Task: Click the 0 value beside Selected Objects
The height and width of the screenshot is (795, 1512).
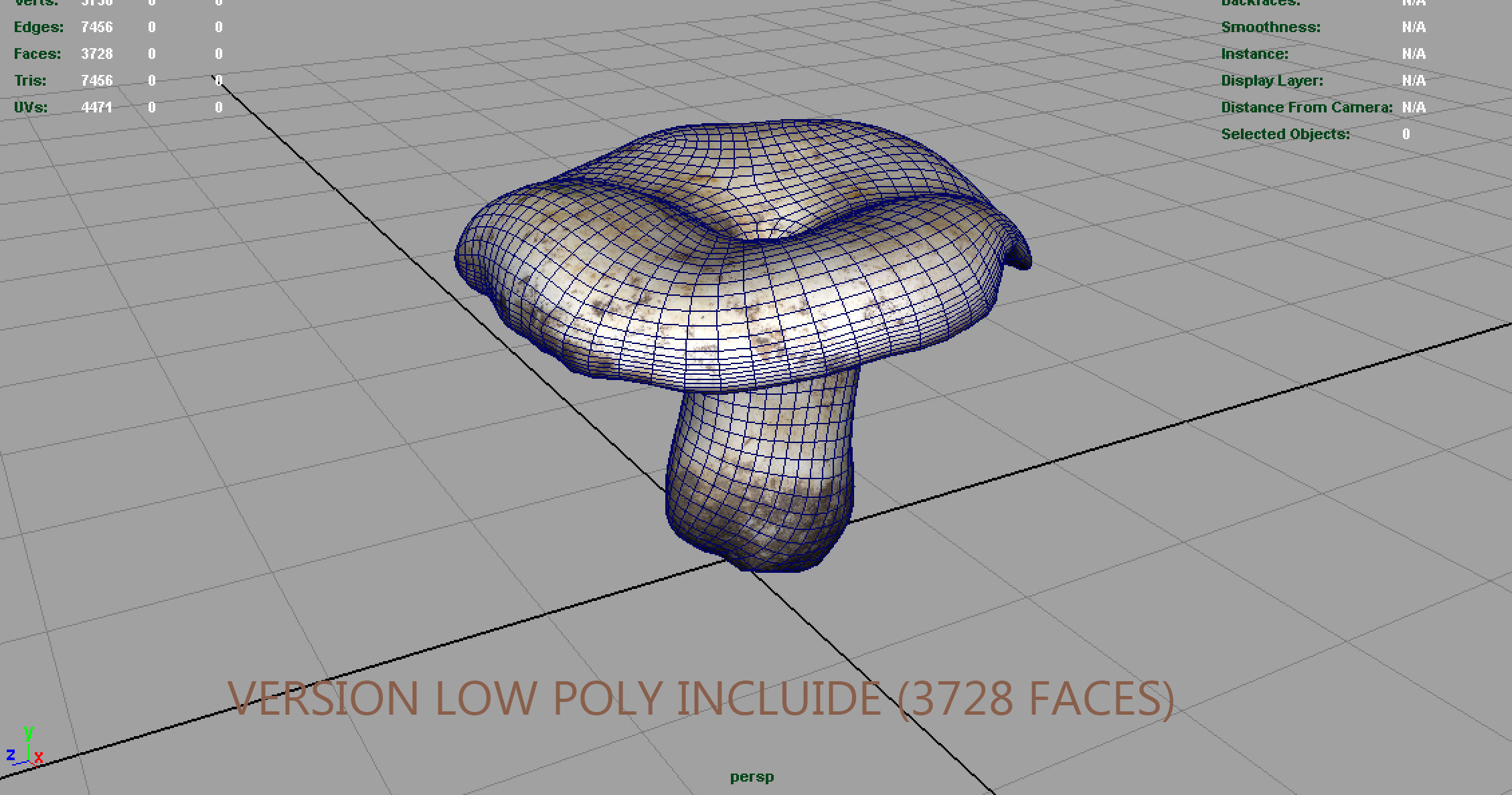Action: click(1406, 135)
